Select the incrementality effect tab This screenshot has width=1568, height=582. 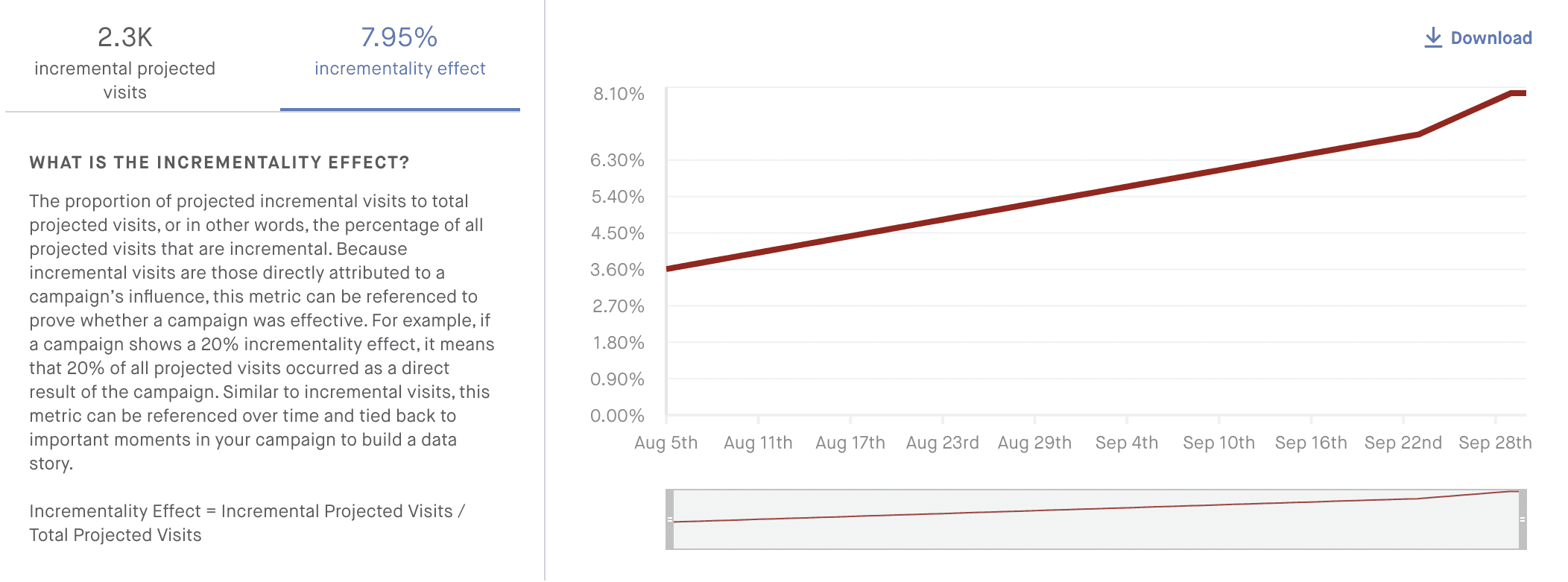399,67
